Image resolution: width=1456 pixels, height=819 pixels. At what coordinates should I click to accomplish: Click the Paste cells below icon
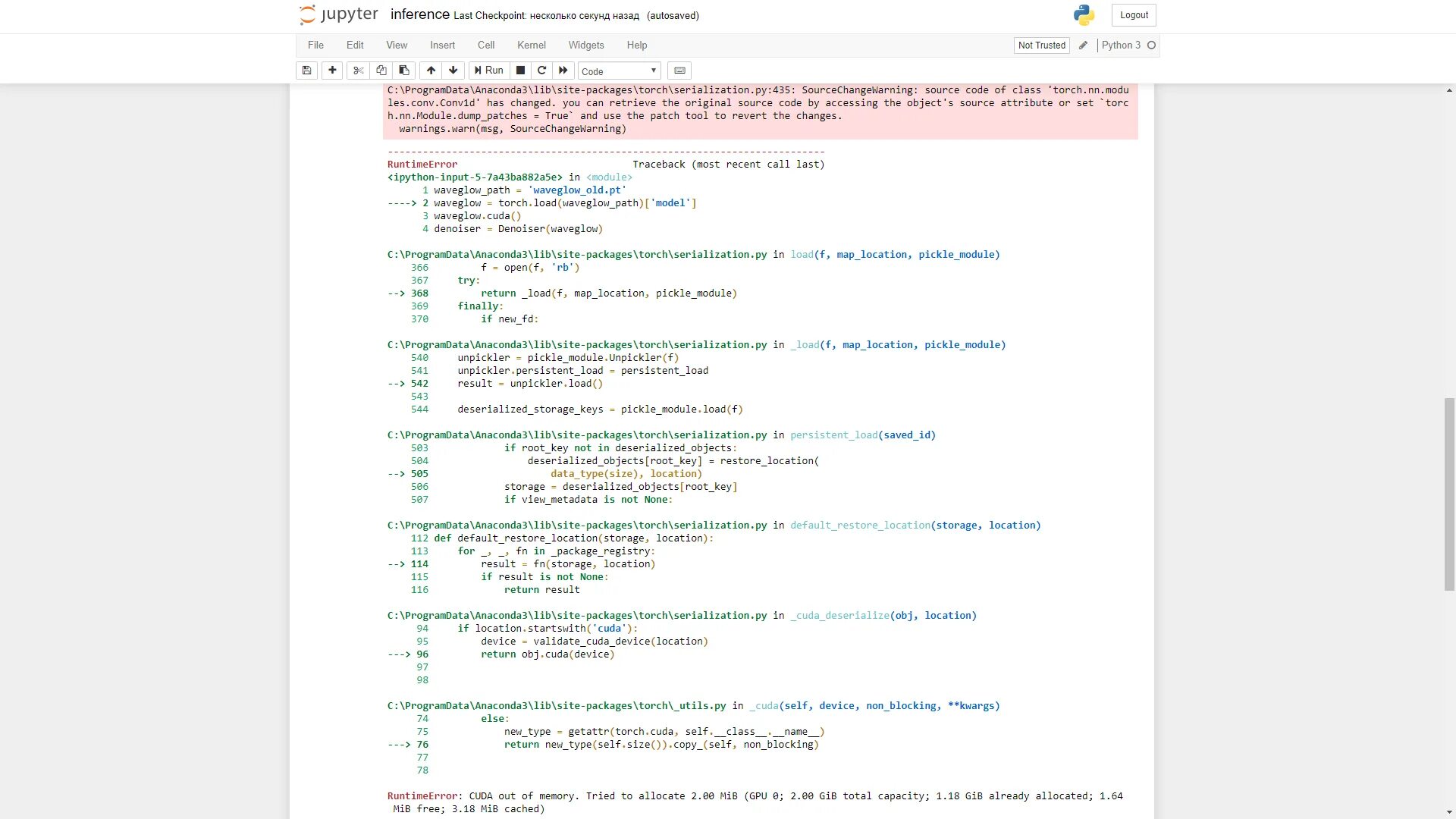404,70
